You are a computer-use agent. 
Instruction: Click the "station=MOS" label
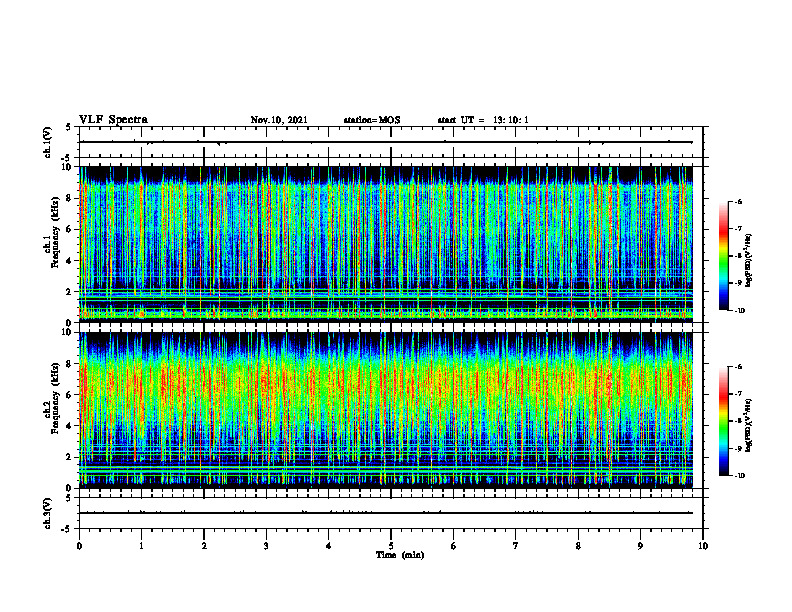(372, 120)
